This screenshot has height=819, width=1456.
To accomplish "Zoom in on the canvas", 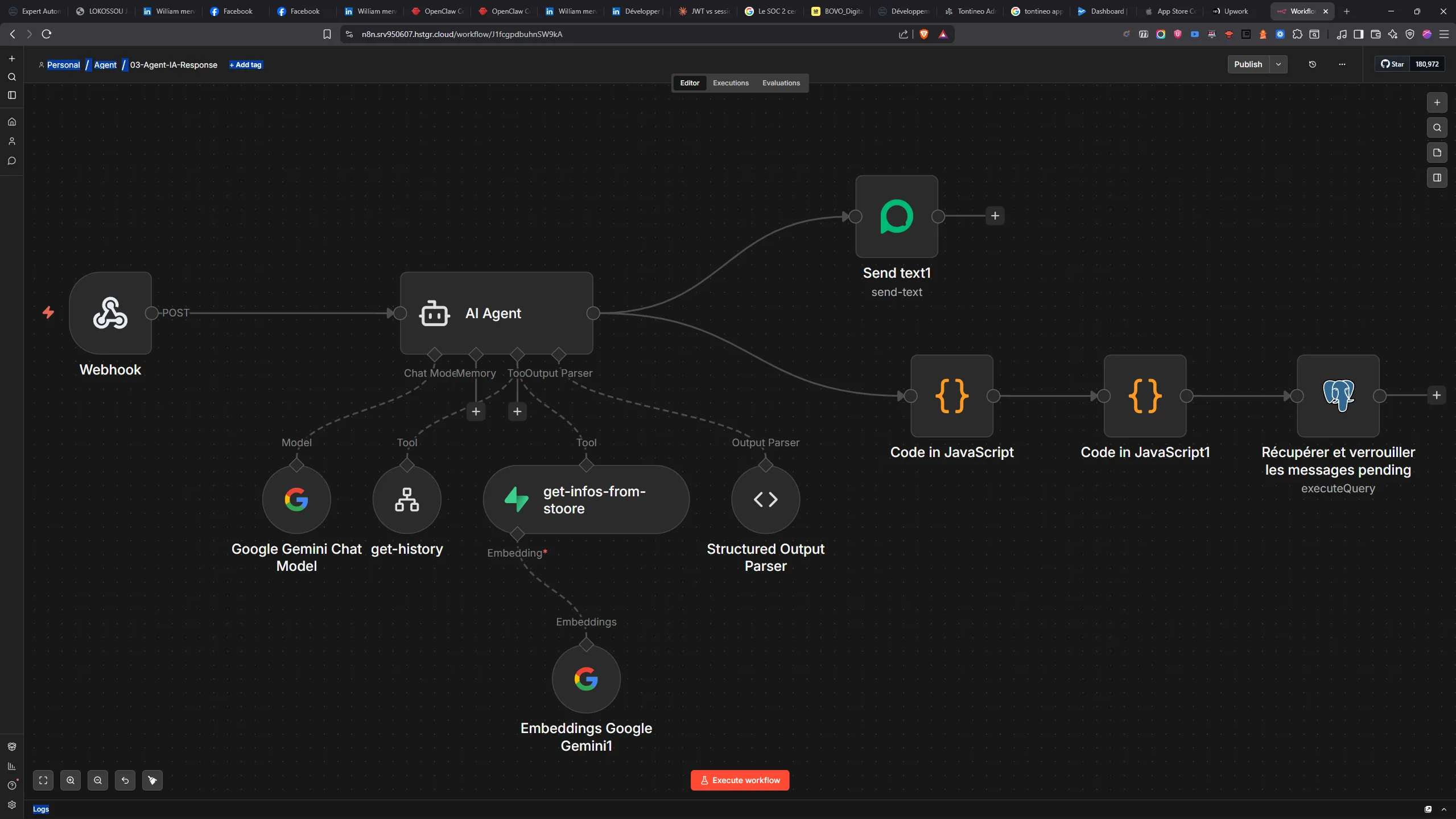I will (x=71, y=780).
